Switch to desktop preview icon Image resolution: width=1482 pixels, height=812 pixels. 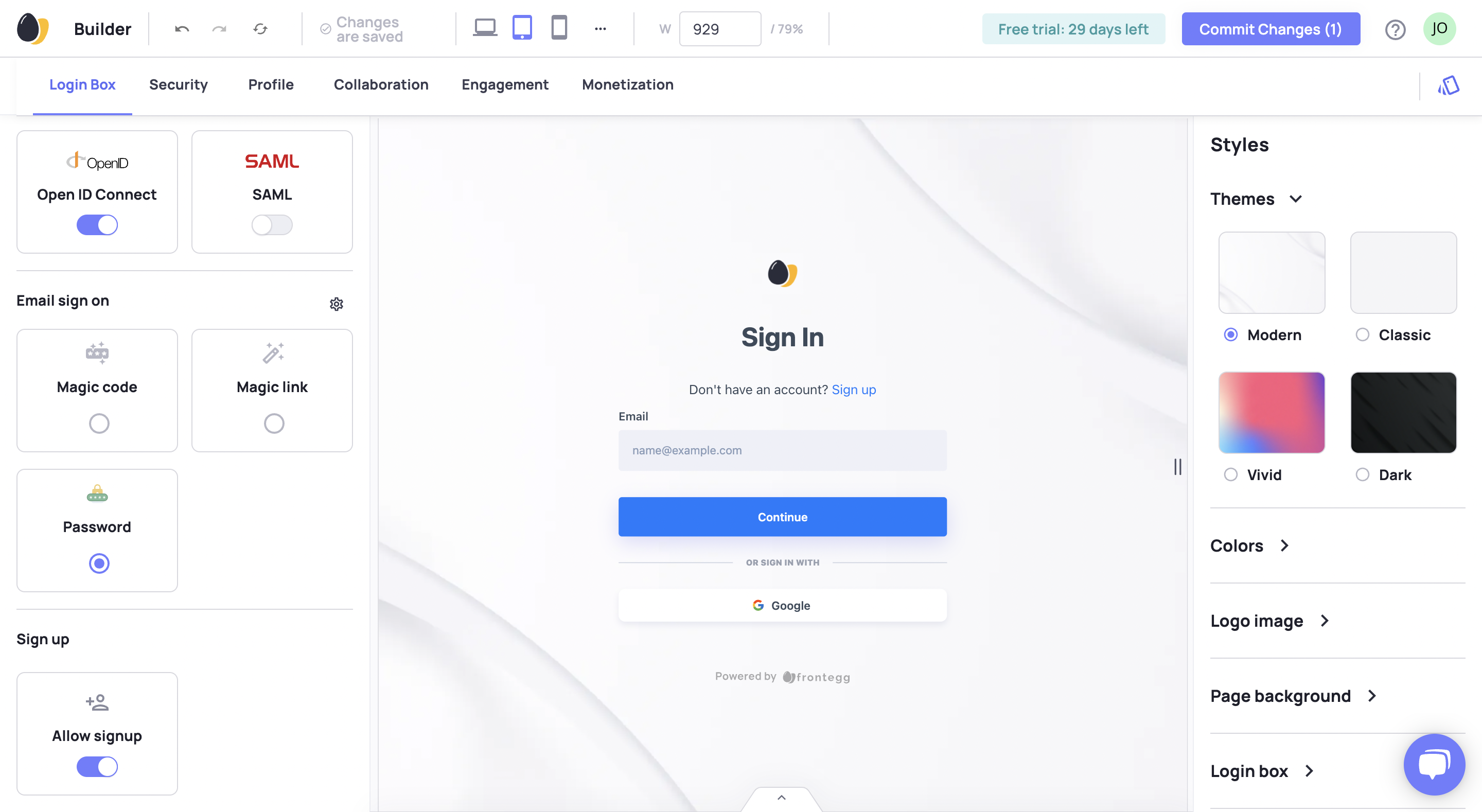tap(485, 28)
